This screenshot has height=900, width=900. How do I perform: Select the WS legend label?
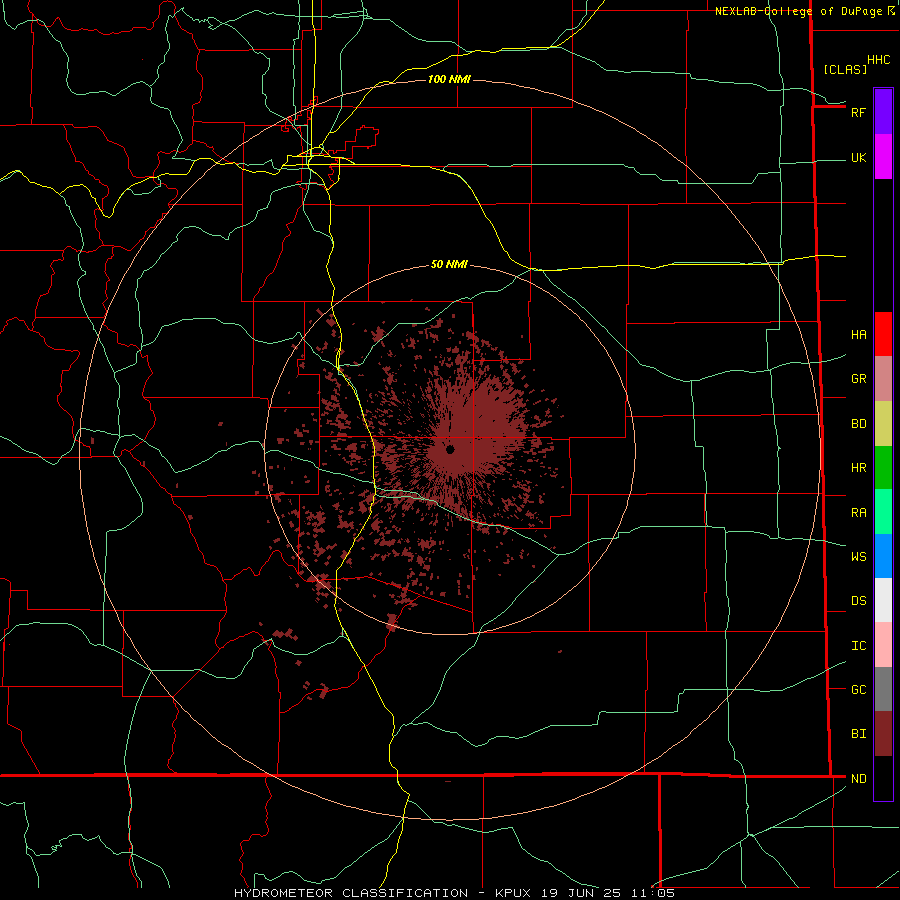click(x=858, y=557)
